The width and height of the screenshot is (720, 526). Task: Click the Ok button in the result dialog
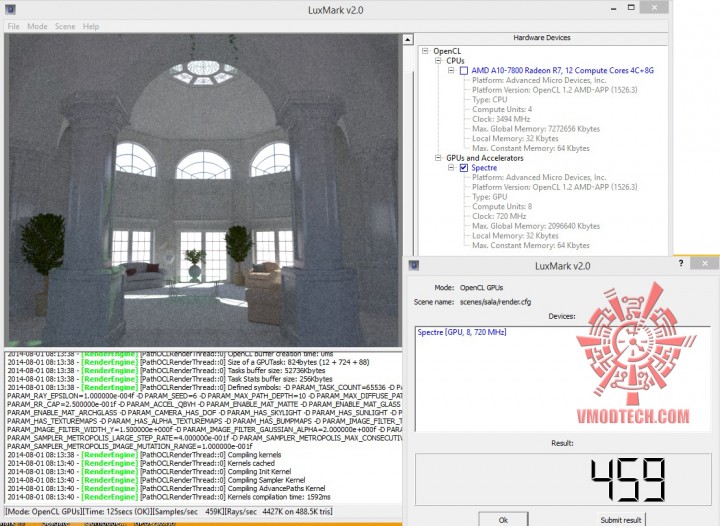coord(503,520)
